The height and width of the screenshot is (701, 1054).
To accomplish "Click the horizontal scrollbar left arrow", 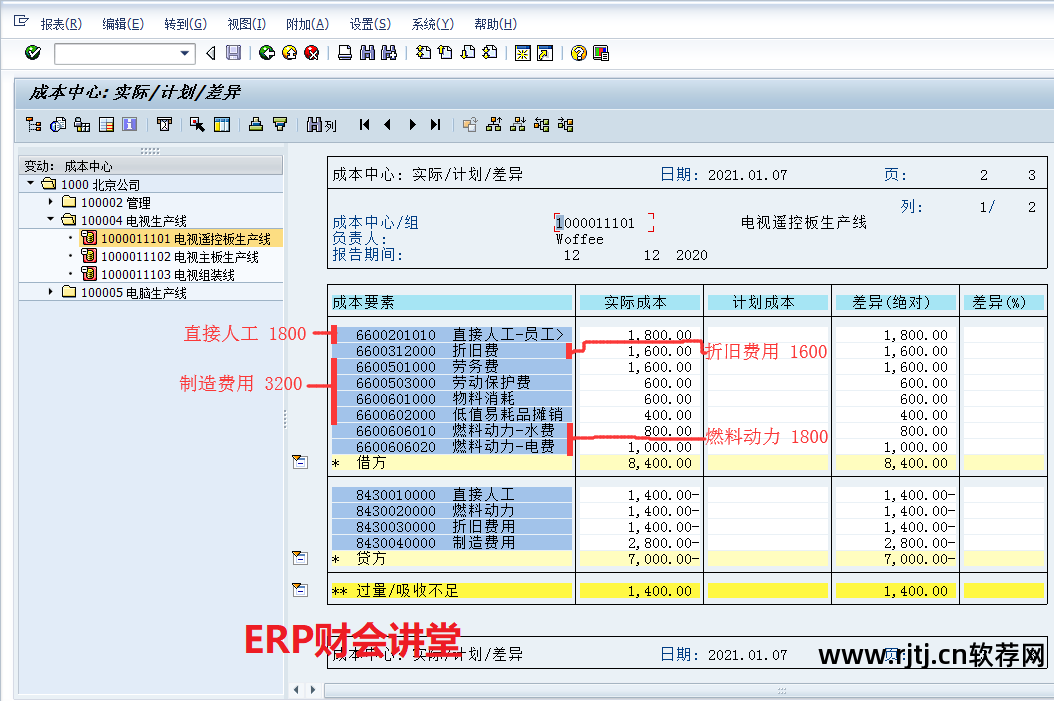I will (296, 690).
